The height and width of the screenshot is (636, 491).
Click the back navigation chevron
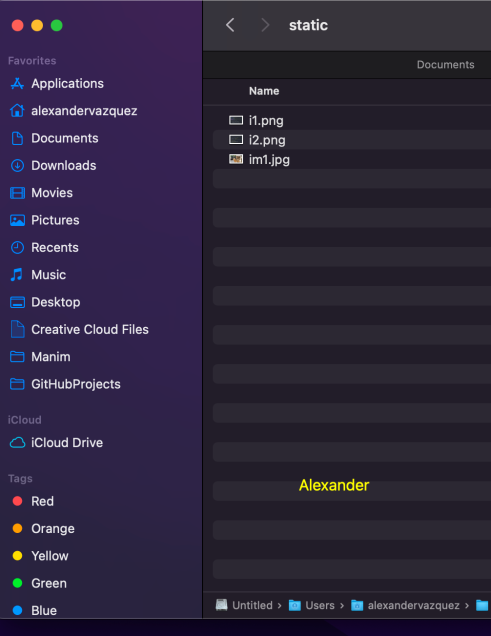[x=230, y=25]
